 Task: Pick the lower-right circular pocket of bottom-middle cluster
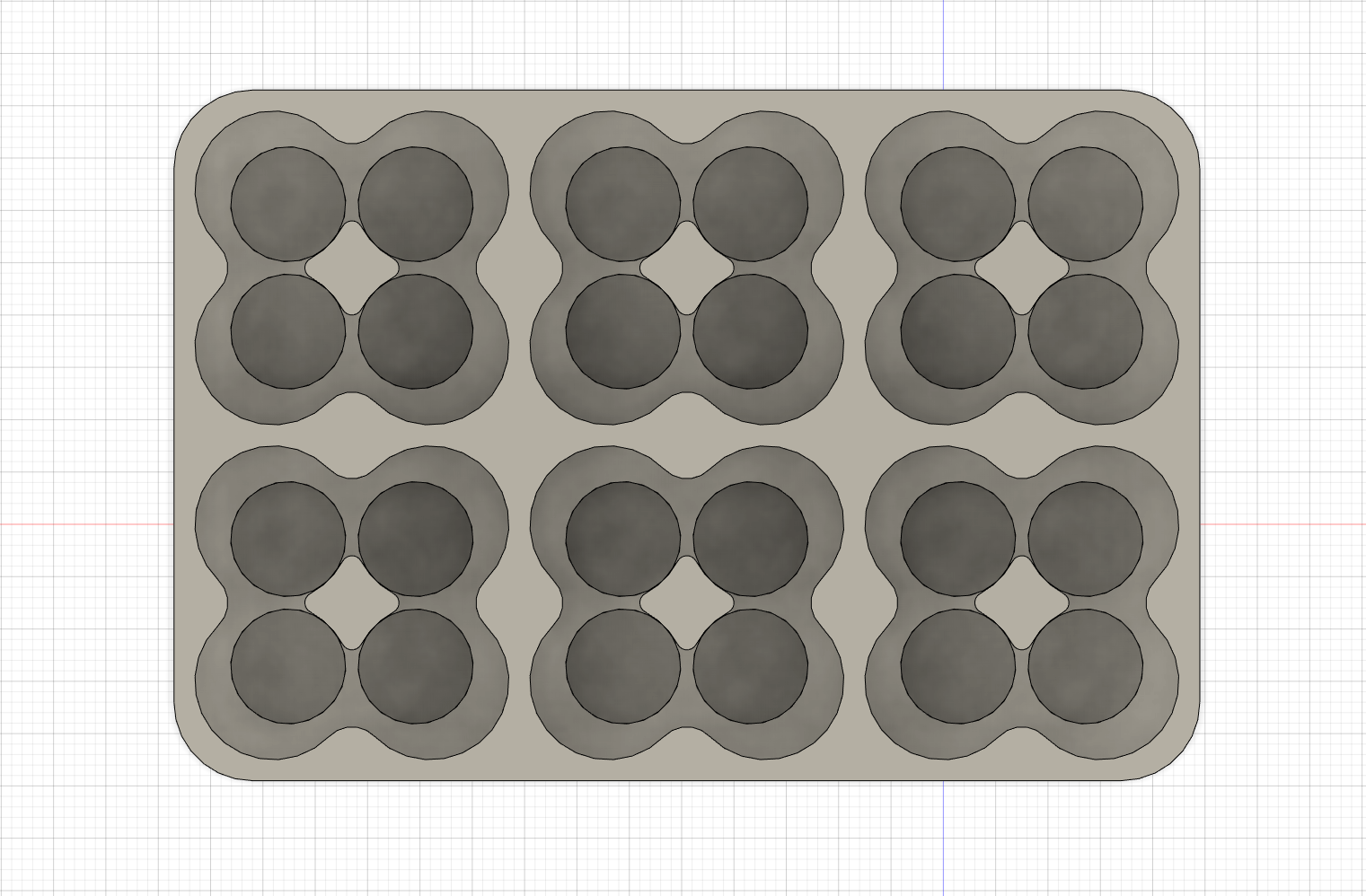click(x=751, y=666)
